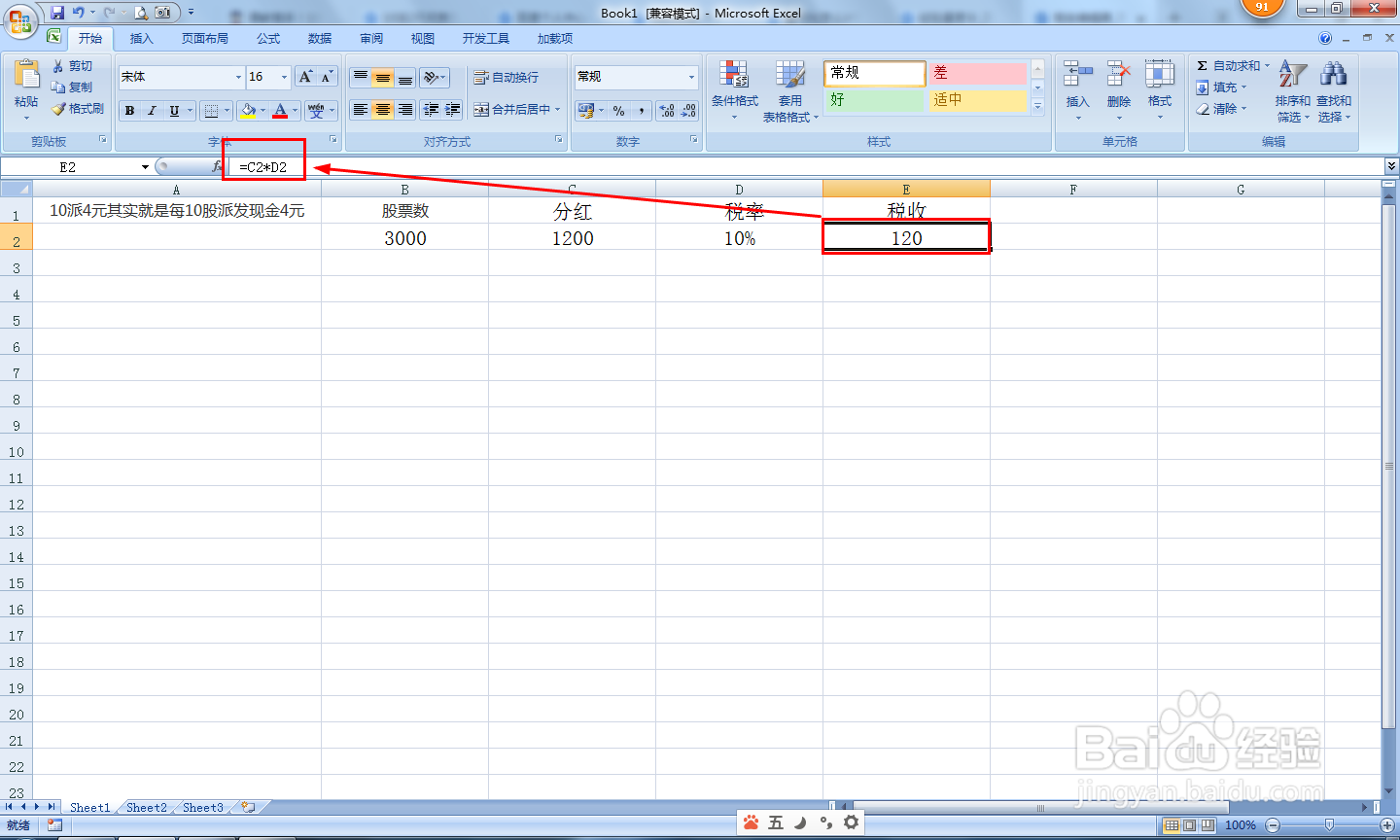1400x840 pixels.
Task: Toggle Wrap Text (自动换行)
Action: point(506,77)
